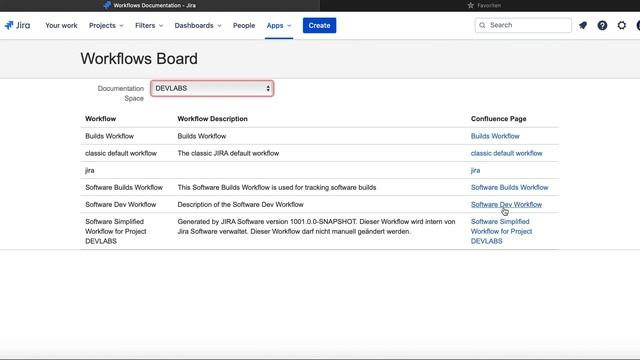Image resolution: width=640 pixels, height=360 pixels.
Task: Click the search magnifier icon
Action: point(482,25)
